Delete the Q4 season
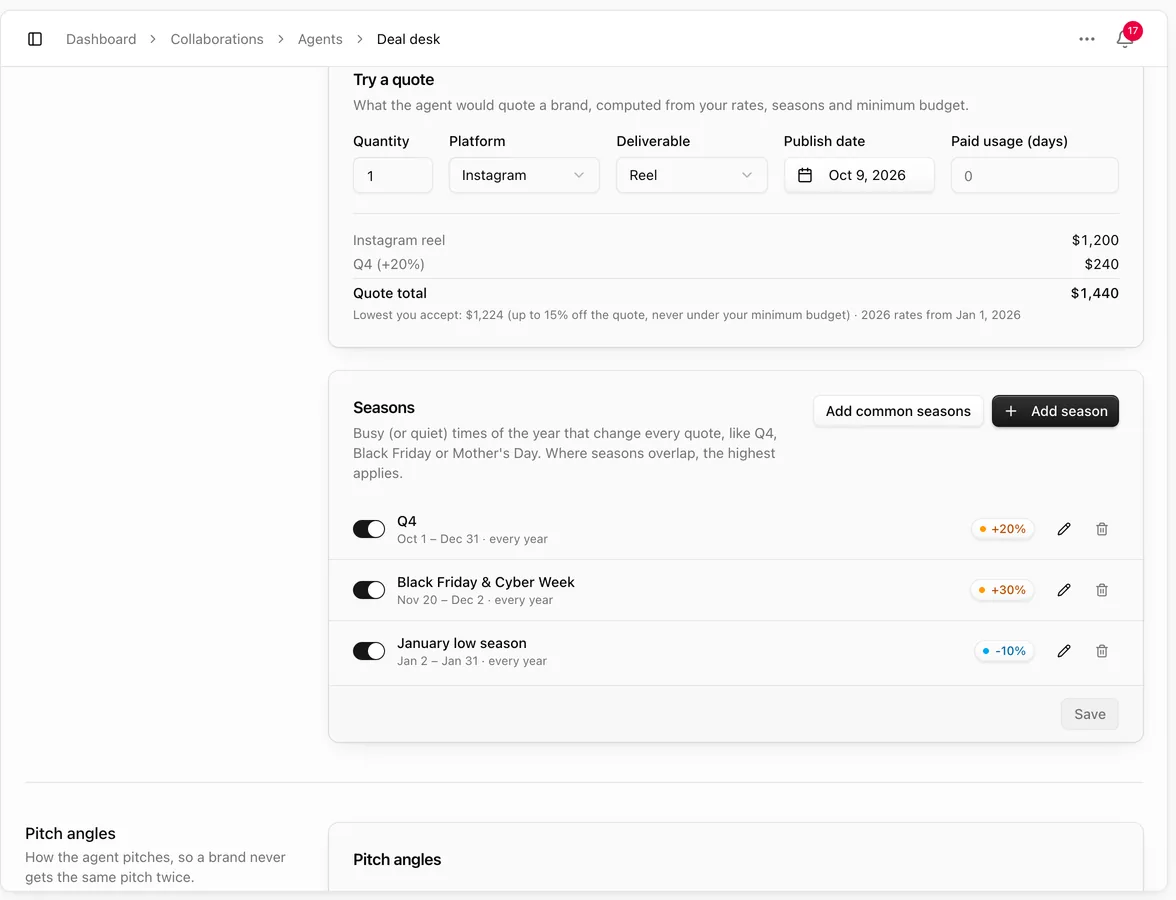The width and height of the screenshot is (1176, 900). pyautogui.click(x=1102, y=529)
